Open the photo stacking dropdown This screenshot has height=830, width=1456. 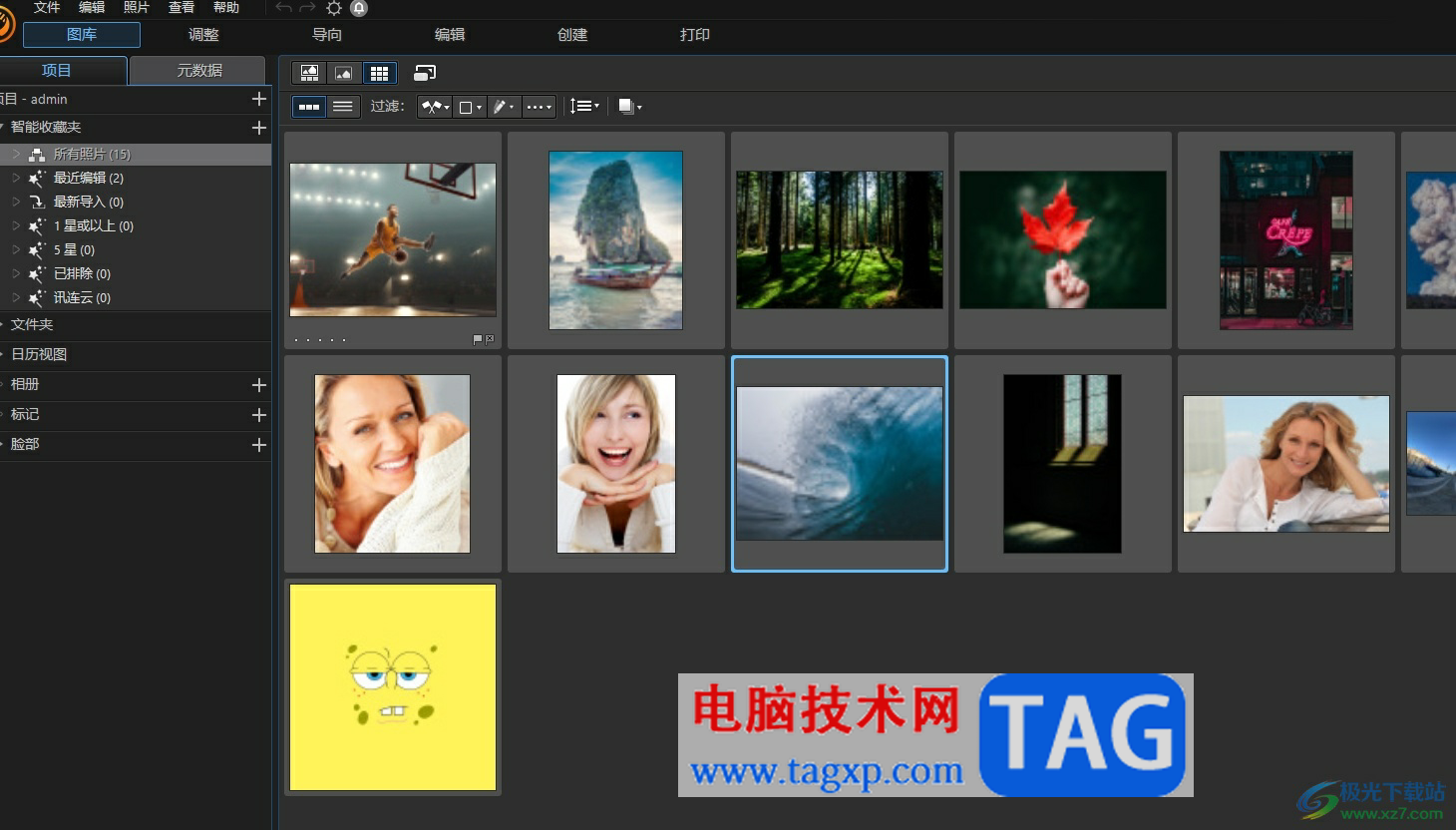coord(630,107)
